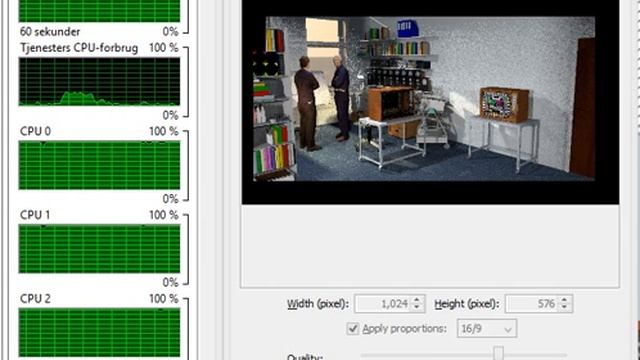Increase Width with the stepper up arrow
640x360 pixels.
pyautogui.click(x=417, y=300)
